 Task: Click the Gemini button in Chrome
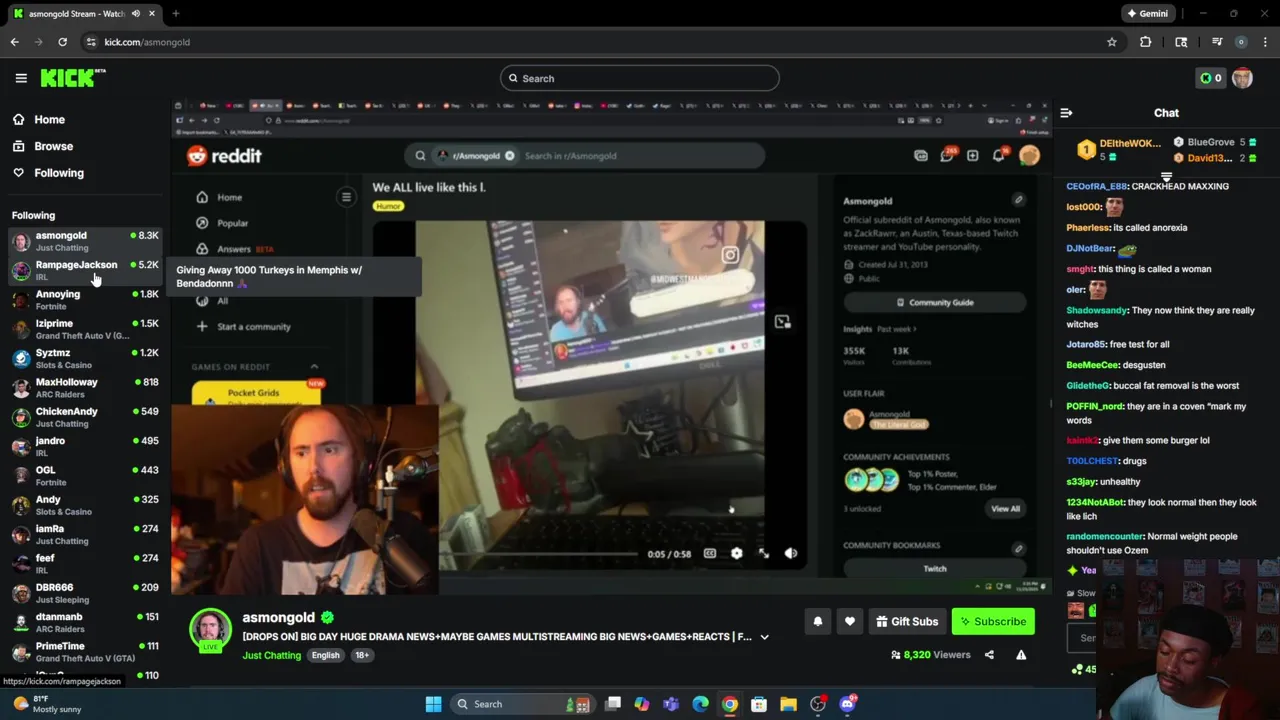[x=1147, y=13]
